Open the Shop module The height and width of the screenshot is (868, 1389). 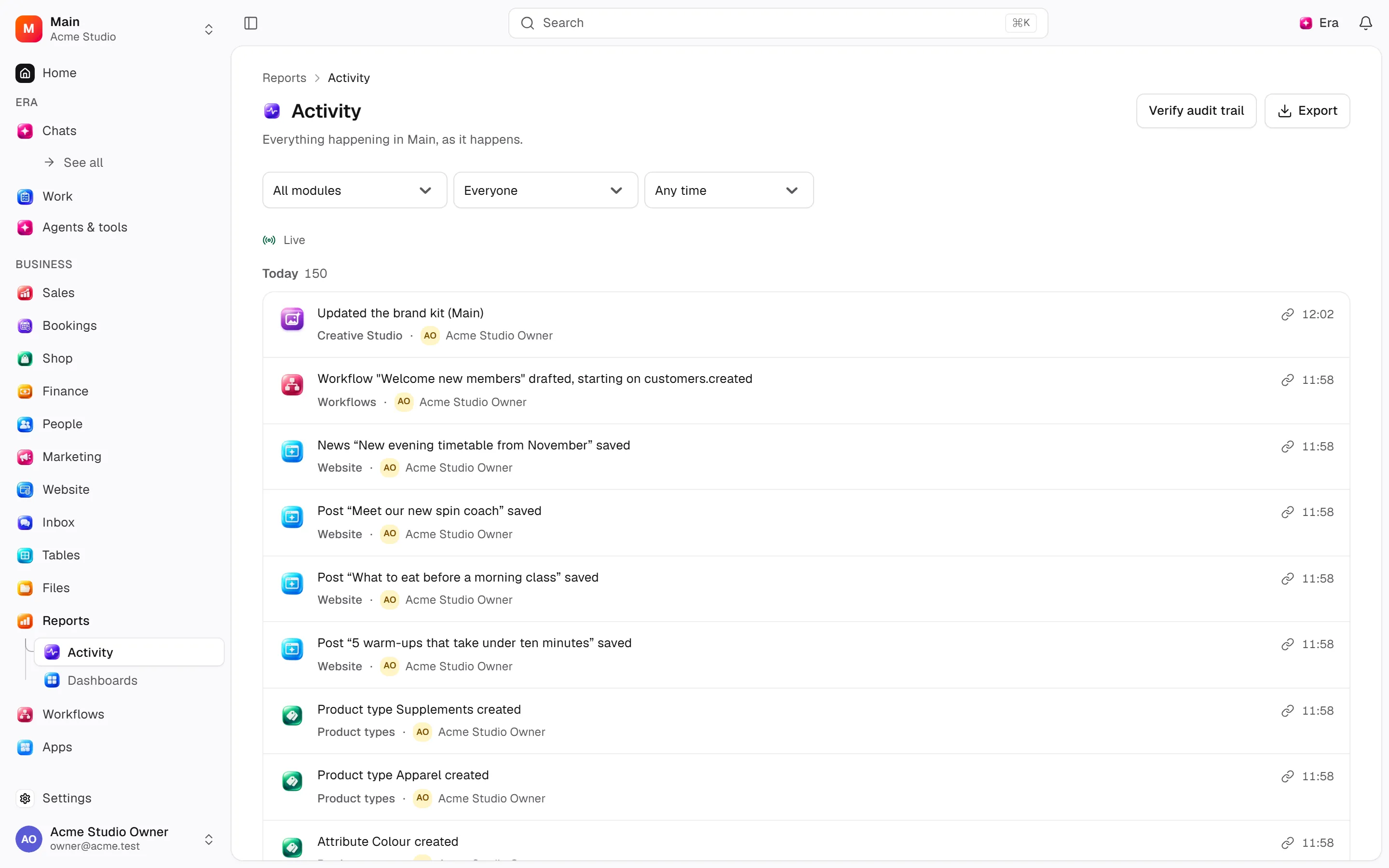115,358
